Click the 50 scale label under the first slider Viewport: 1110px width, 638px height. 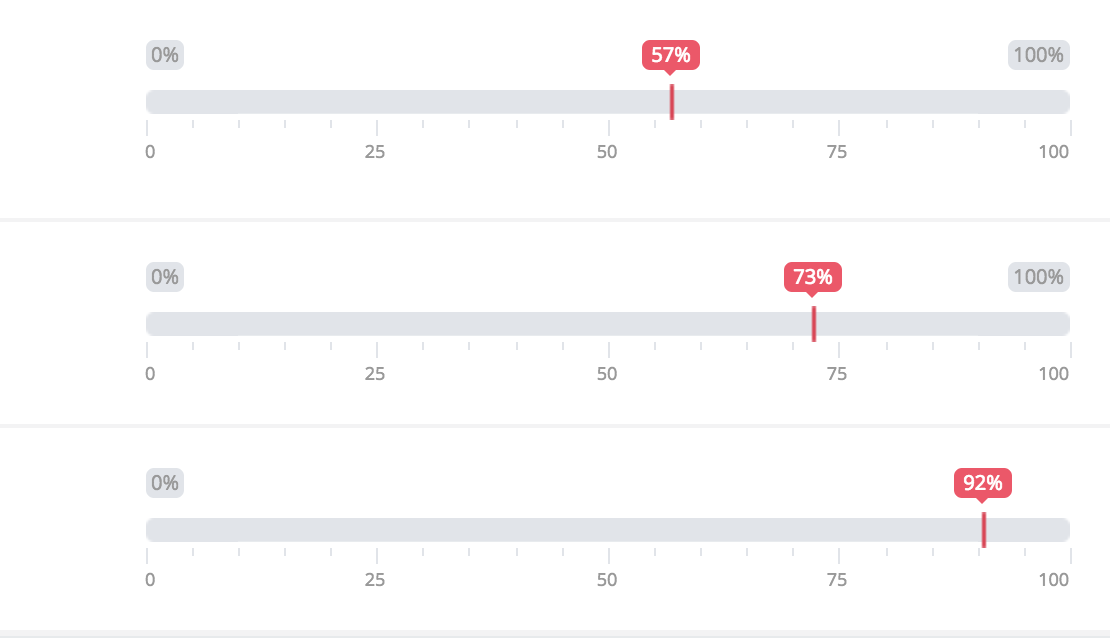pos(607,152)
